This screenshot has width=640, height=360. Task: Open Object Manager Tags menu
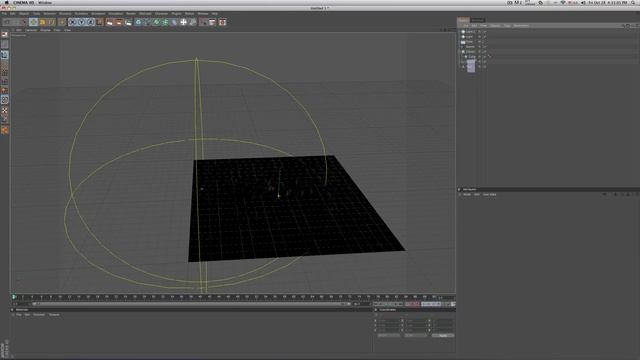(x=507, y=26)
